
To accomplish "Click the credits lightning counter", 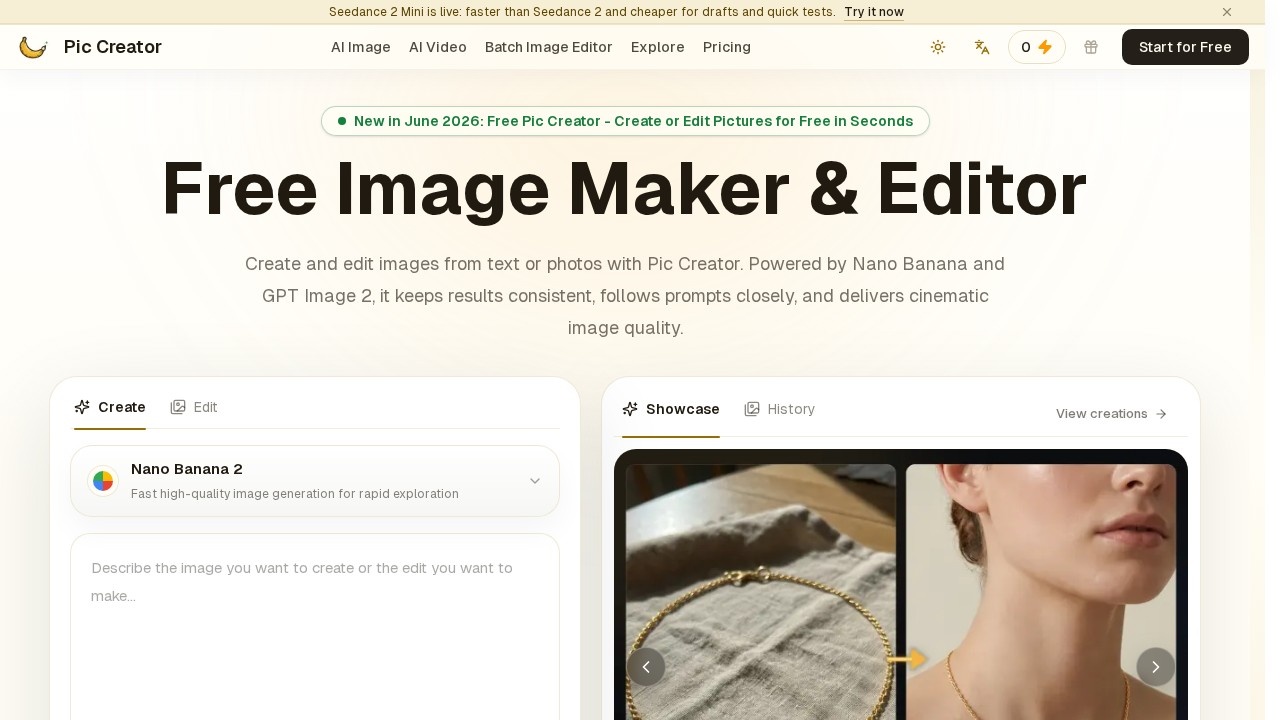I will click(1037, 47).
